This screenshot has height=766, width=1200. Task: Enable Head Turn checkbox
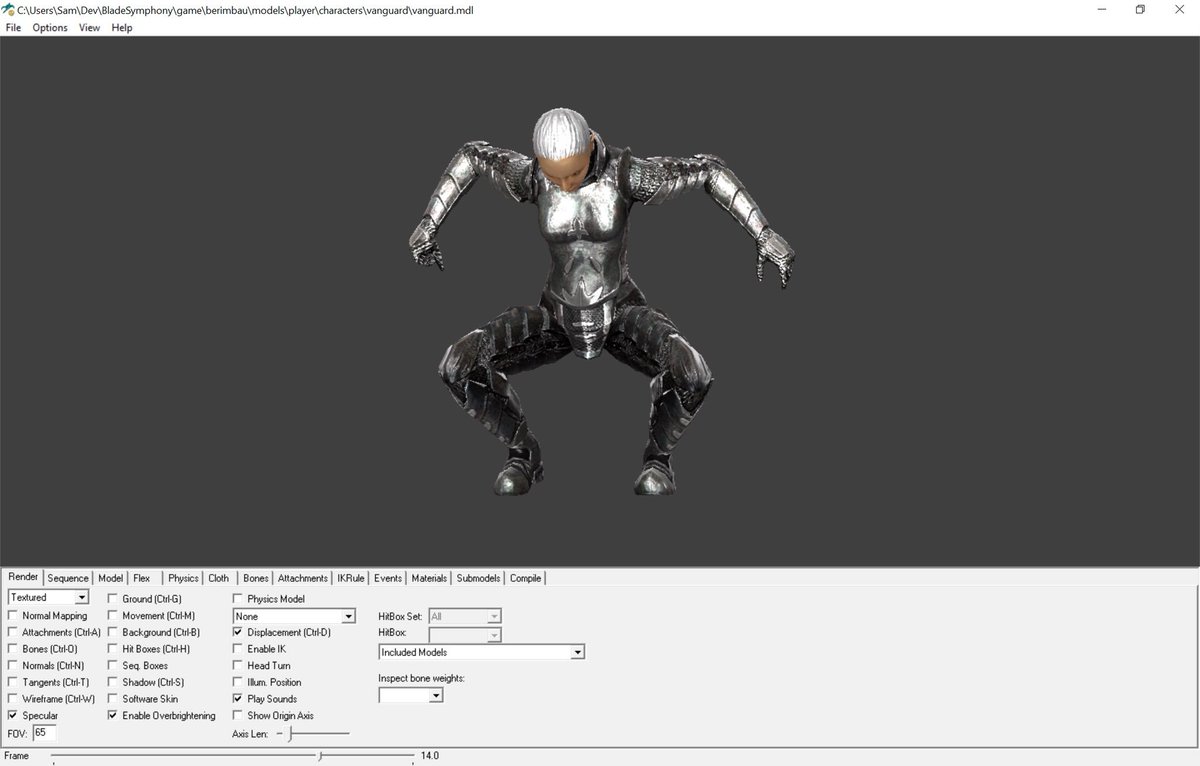tap(261, 665)
